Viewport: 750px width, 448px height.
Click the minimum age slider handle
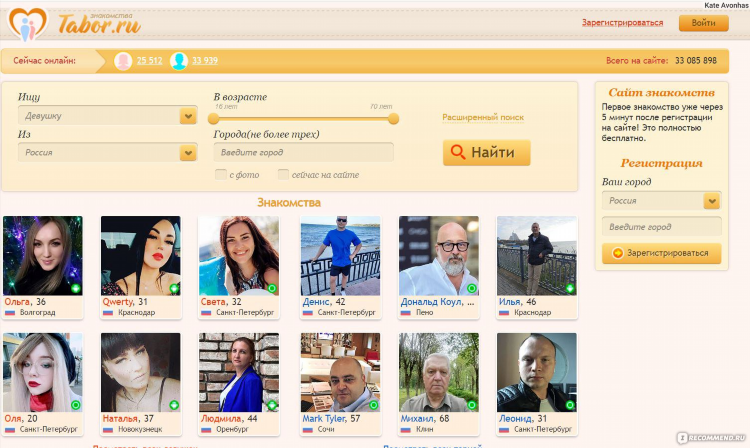[213, 119]
